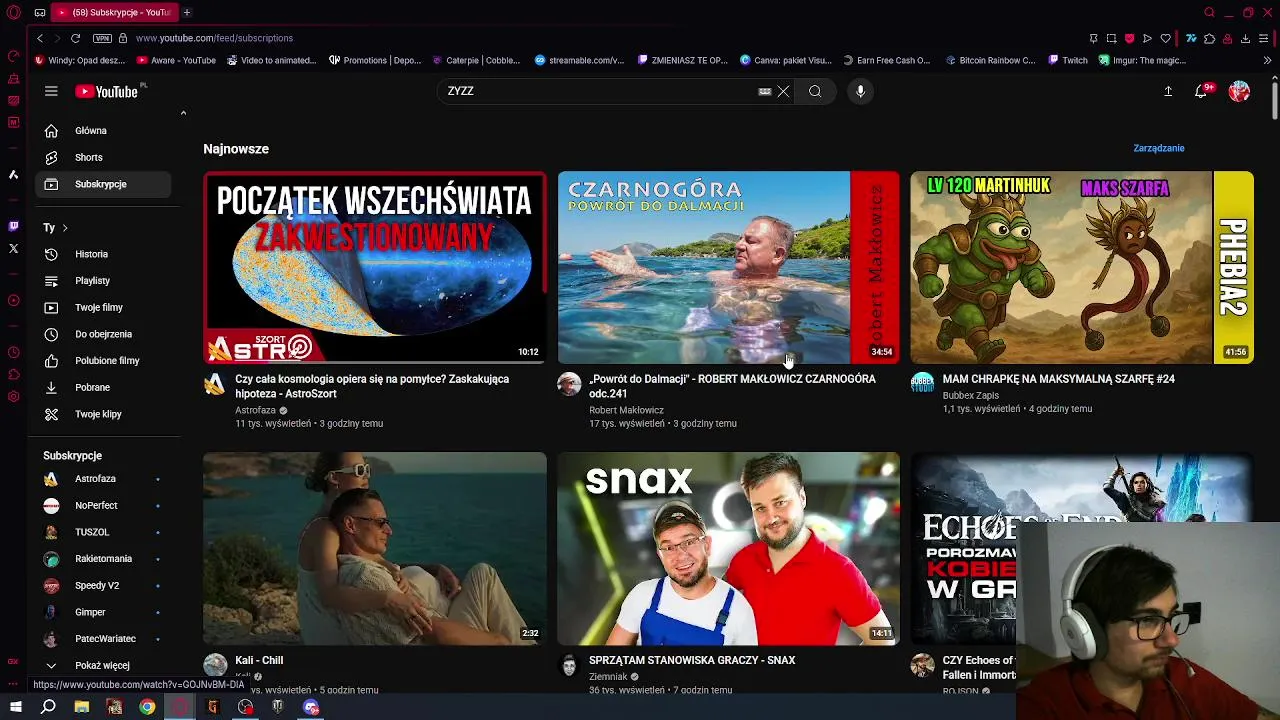Image resolution: width=1280 pixels, height=720 pixels.
Task: Open YouTube notifications bell
Action: coord(1202,91)
